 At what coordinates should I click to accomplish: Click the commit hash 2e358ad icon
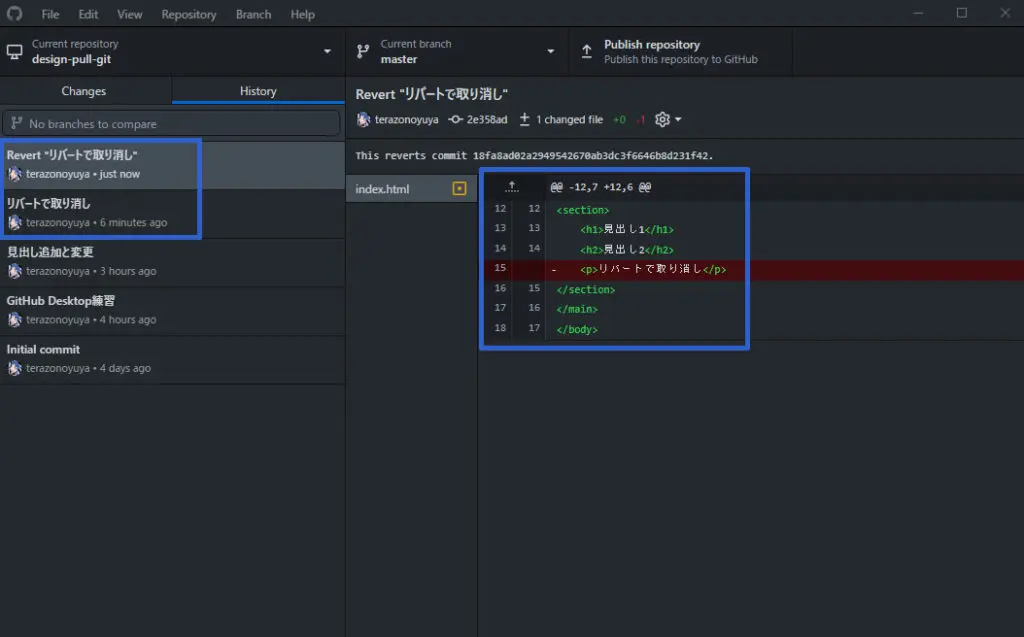click(456, 120)
